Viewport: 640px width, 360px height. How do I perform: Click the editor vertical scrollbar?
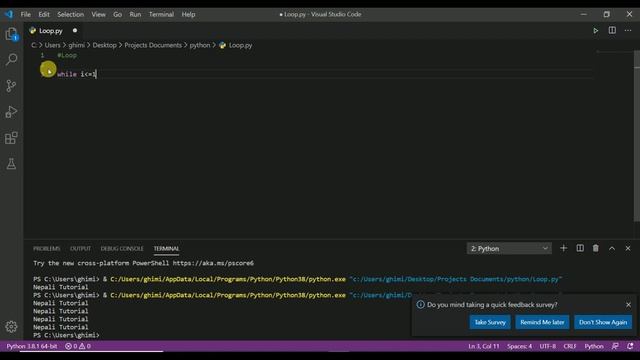tap(637, 136)
